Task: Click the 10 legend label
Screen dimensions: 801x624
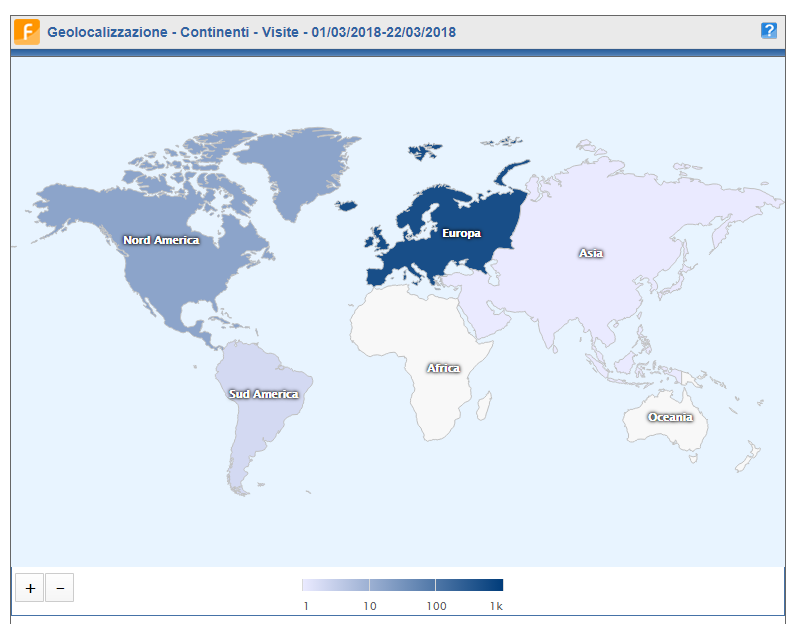Action: tap(369, 606)
